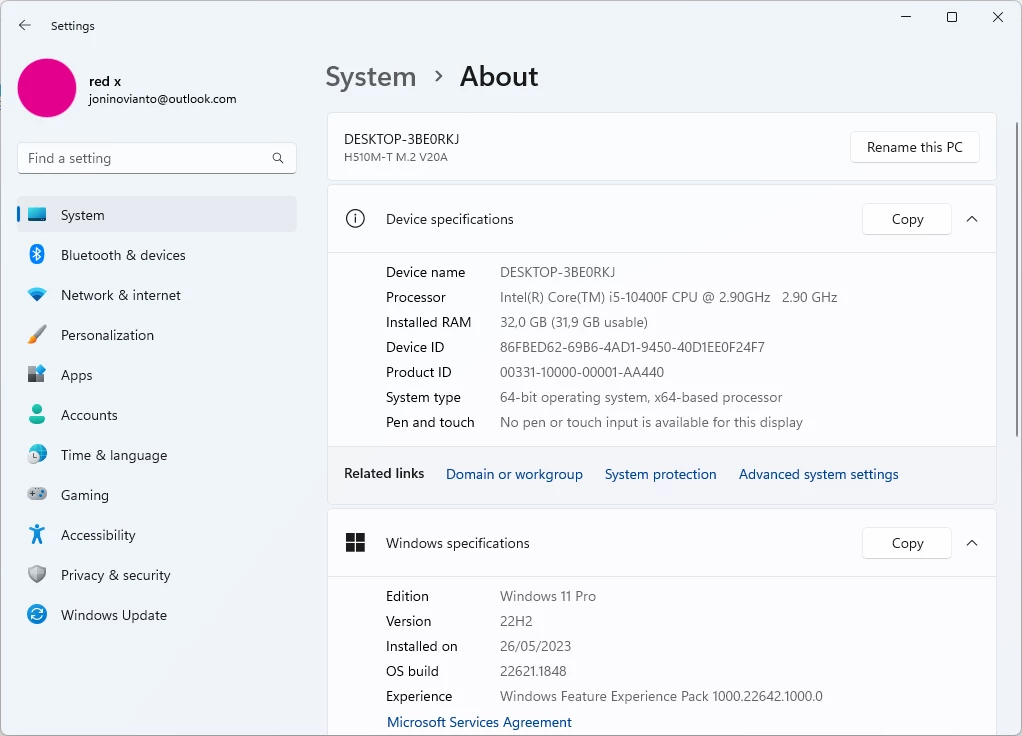Image resolution: width=1022 pixels, height=736 pixels.
Task: Open Bluetooth & devices settings
Action: pyautogui.click(x=156, y=255)
